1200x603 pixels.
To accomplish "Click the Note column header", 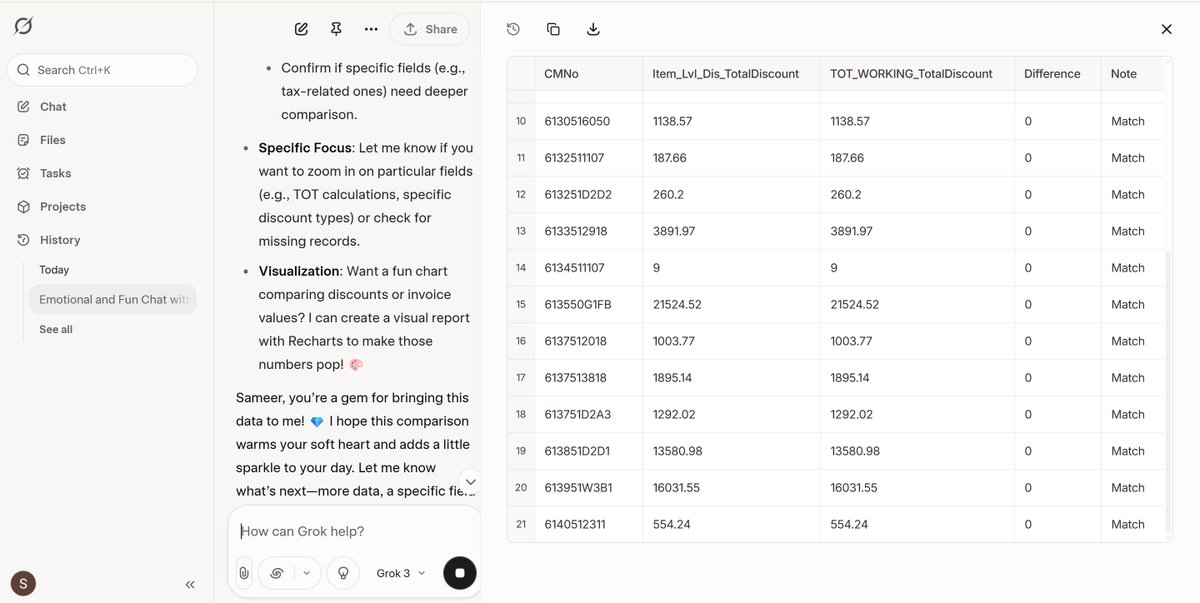I will point(1131,74).
